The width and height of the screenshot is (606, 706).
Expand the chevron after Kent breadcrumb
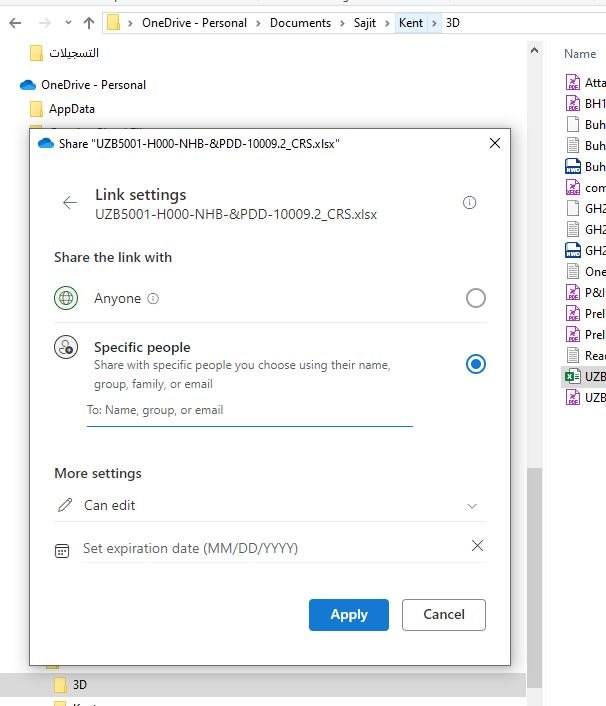(x=434, y=23)
